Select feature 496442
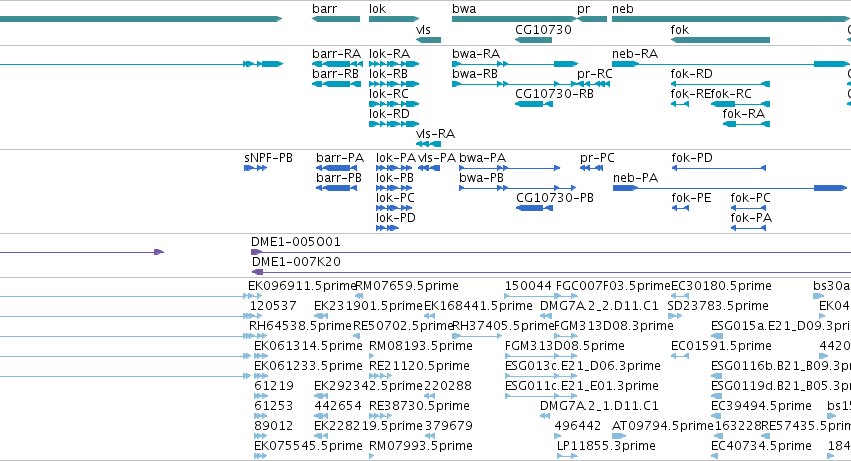Image resolution: width=851 pixels, height=461 pixels. [x=577, y=427]
